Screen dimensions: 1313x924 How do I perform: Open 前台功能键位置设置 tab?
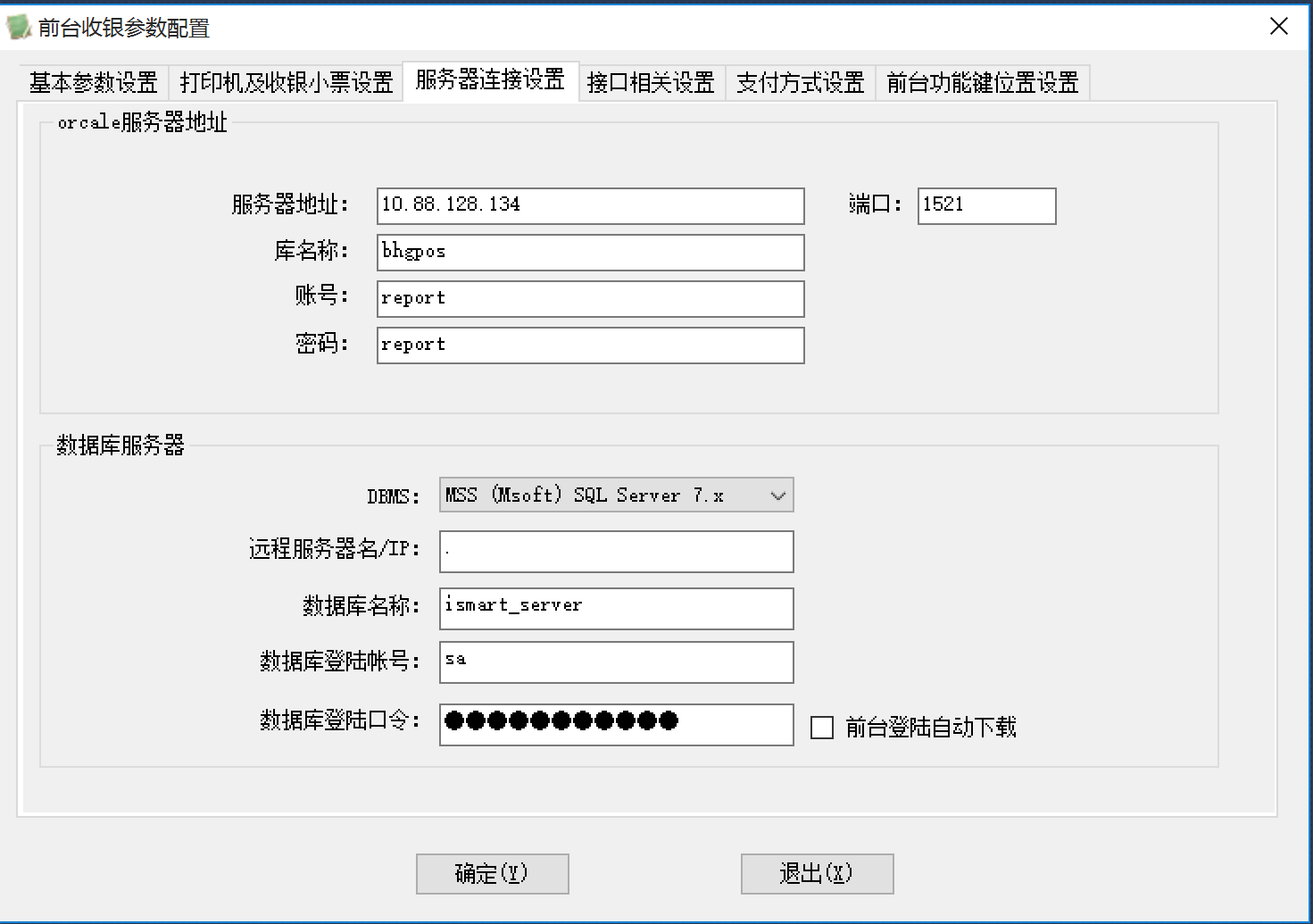pos(983,83)
